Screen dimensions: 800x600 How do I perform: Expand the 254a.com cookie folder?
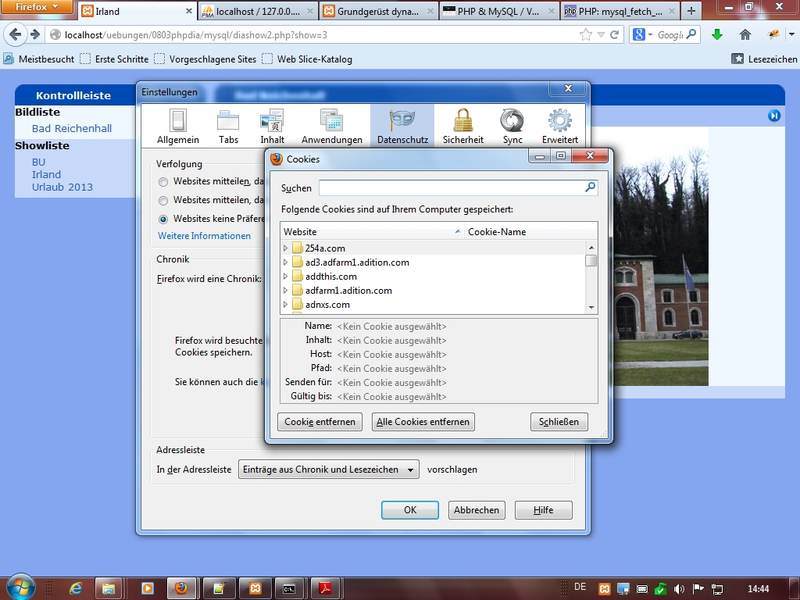pyautogui.click(x=286, y=248)
